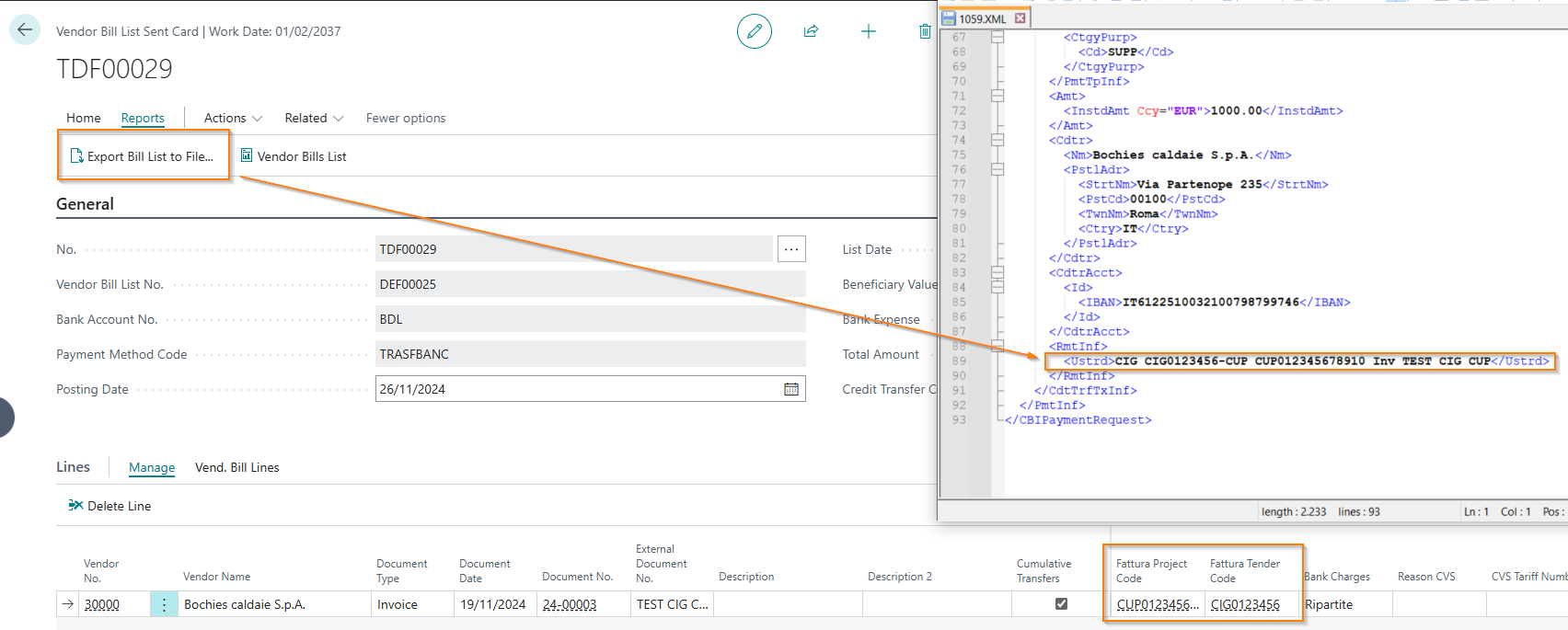Expand the Actions menu
1568x630 pixels.
pyautogui.click(x=233, y=118)
